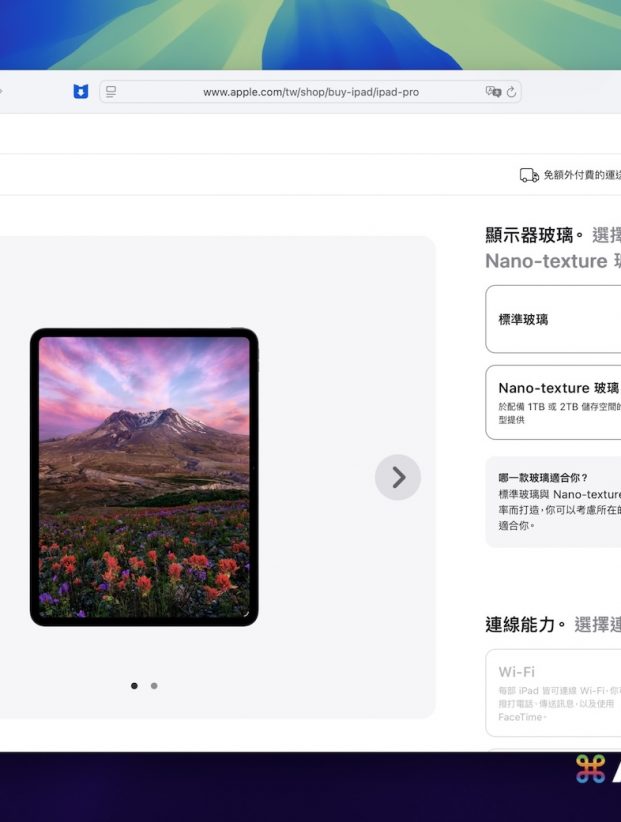Click the blue shield extension icon
Screen dimensions: 621x822
pyautogui.click(x=80, y=92)
